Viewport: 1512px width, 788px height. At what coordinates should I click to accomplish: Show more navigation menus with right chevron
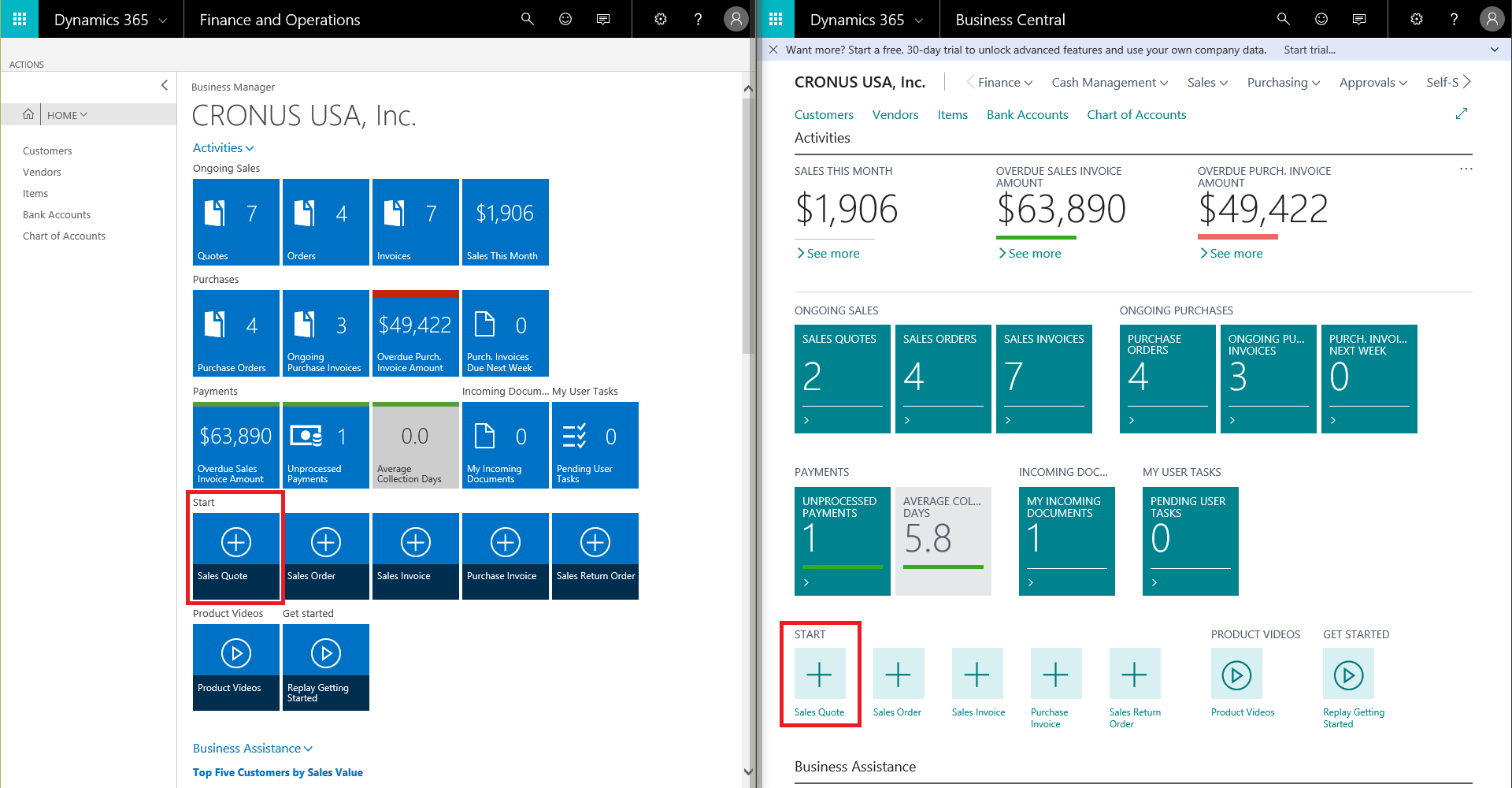(1467, 82)
